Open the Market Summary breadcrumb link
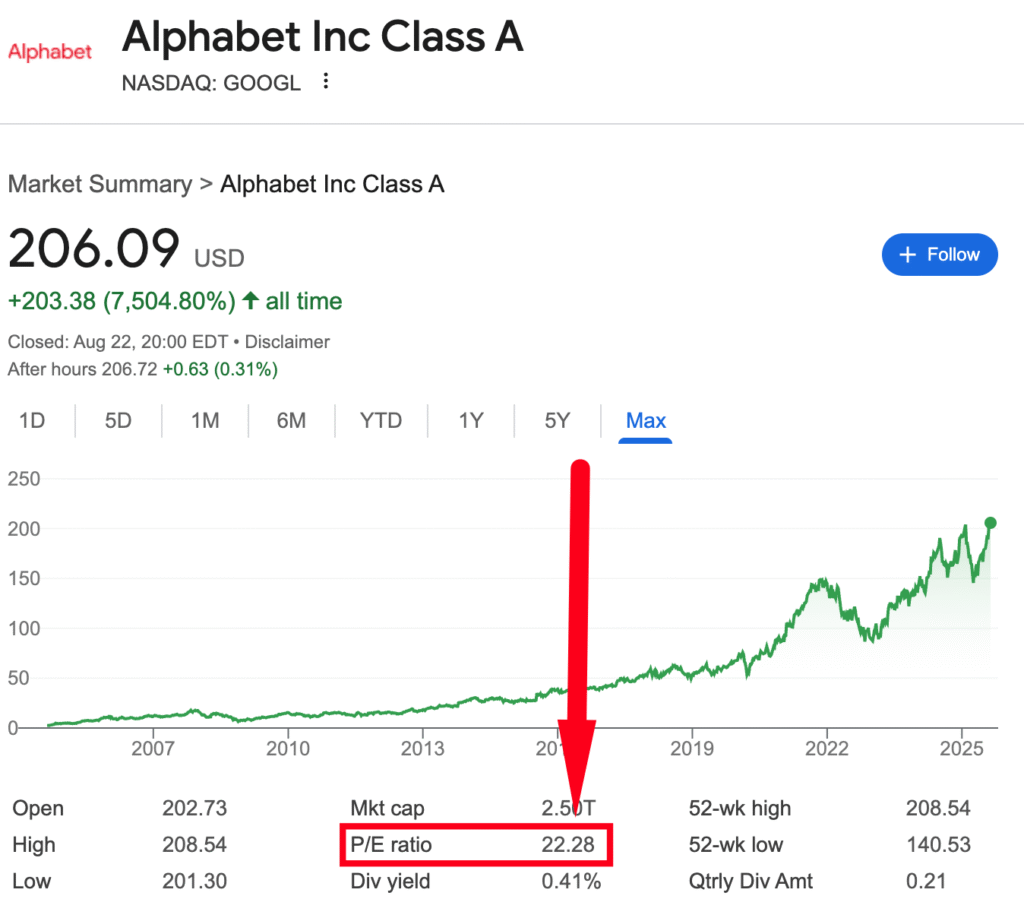 pos(99,184)
